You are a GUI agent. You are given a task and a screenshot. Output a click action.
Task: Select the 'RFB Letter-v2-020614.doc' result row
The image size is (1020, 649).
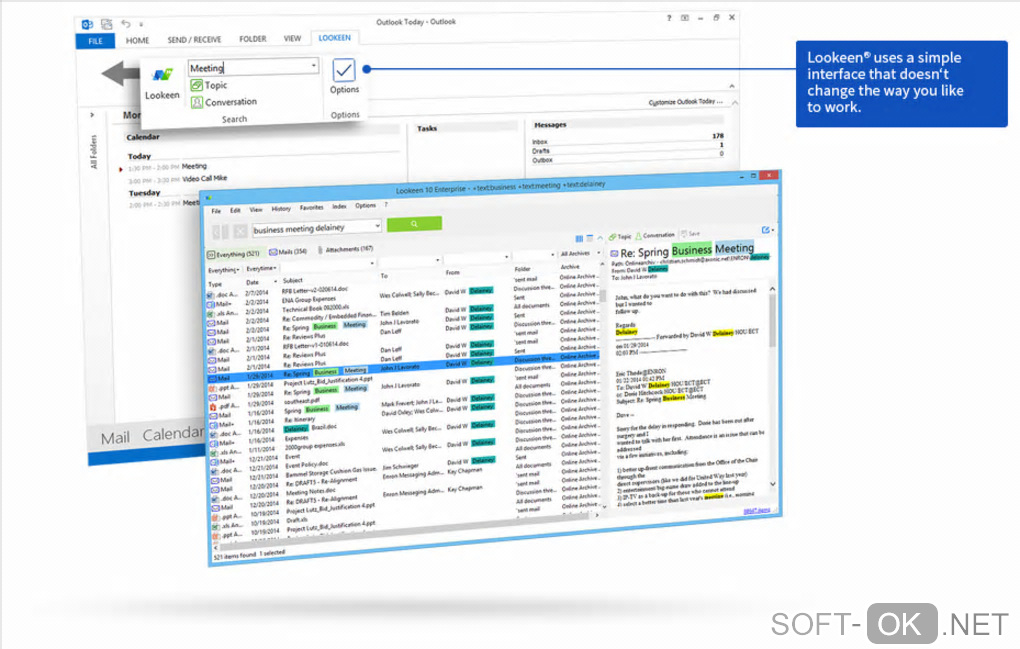315,290
